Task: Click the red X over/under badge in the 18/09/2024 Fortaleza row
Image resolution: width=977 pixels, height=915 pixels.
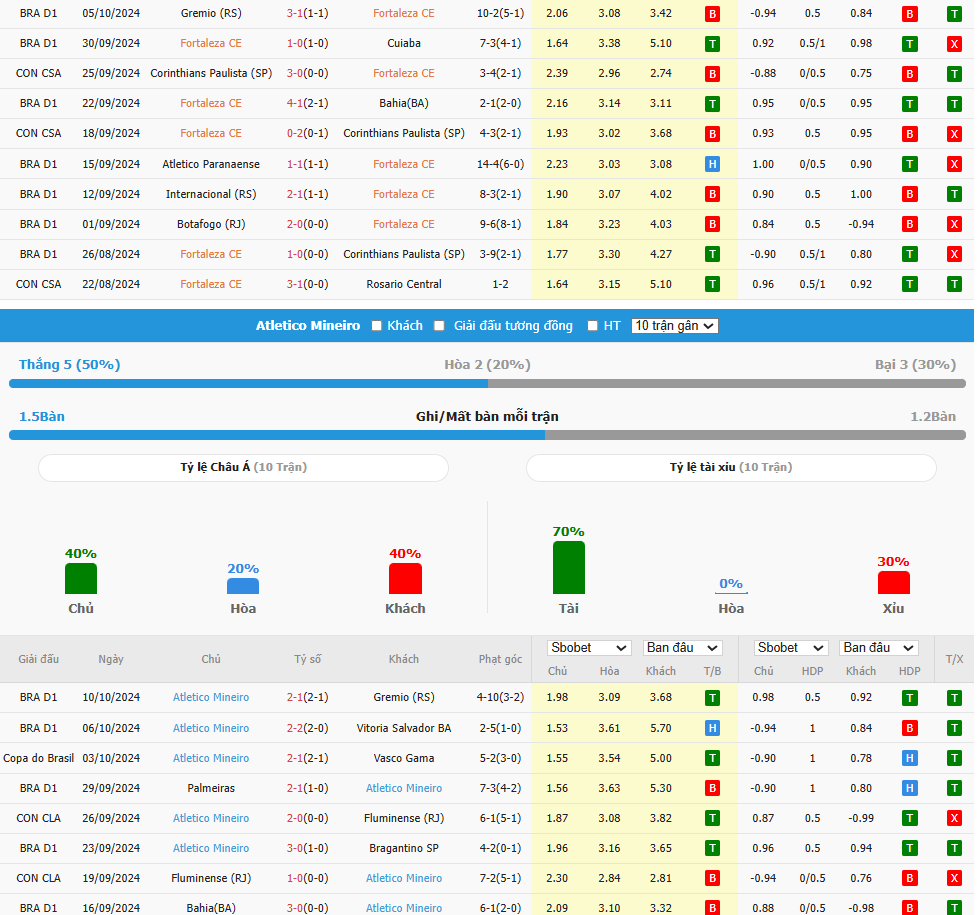Action: pos(954,133)
